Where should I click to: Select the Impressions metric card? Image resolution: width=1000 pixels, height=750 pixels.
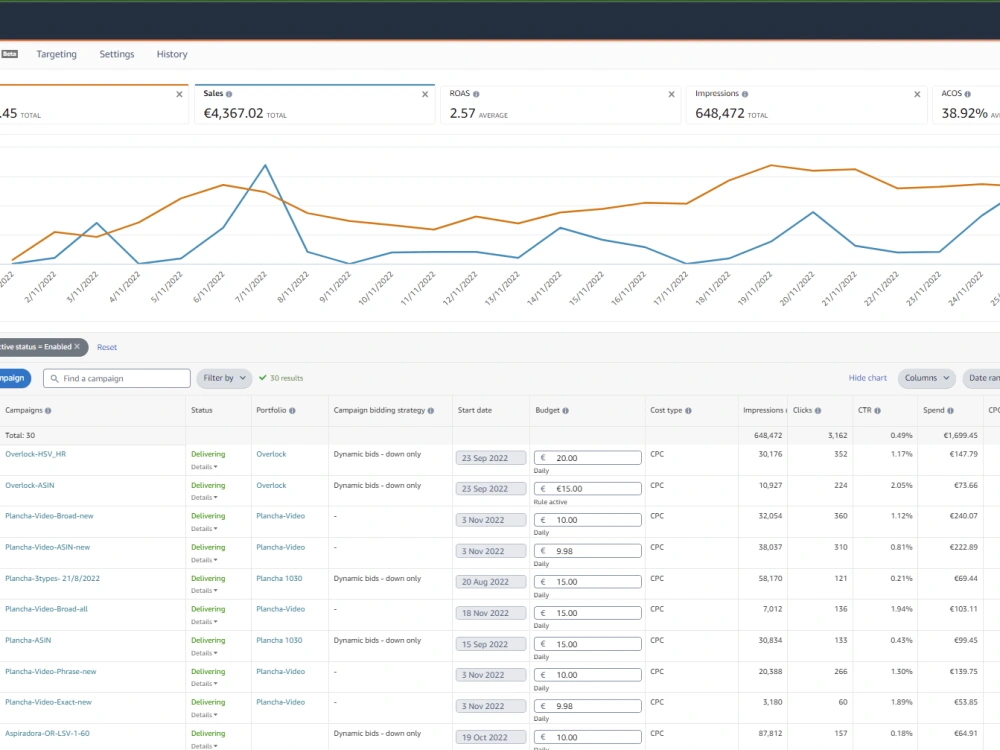(806, 104)
